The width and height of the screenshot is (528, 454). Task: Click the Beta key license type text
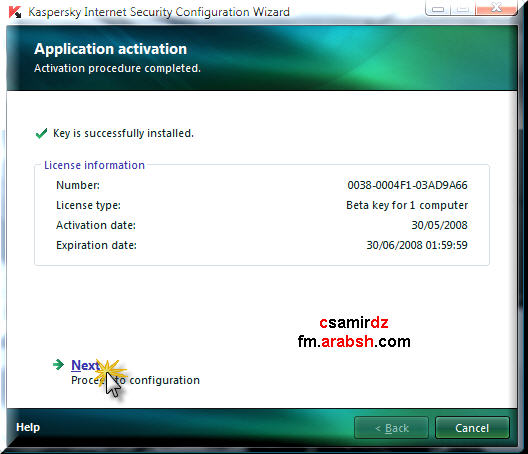pos(407,205)
